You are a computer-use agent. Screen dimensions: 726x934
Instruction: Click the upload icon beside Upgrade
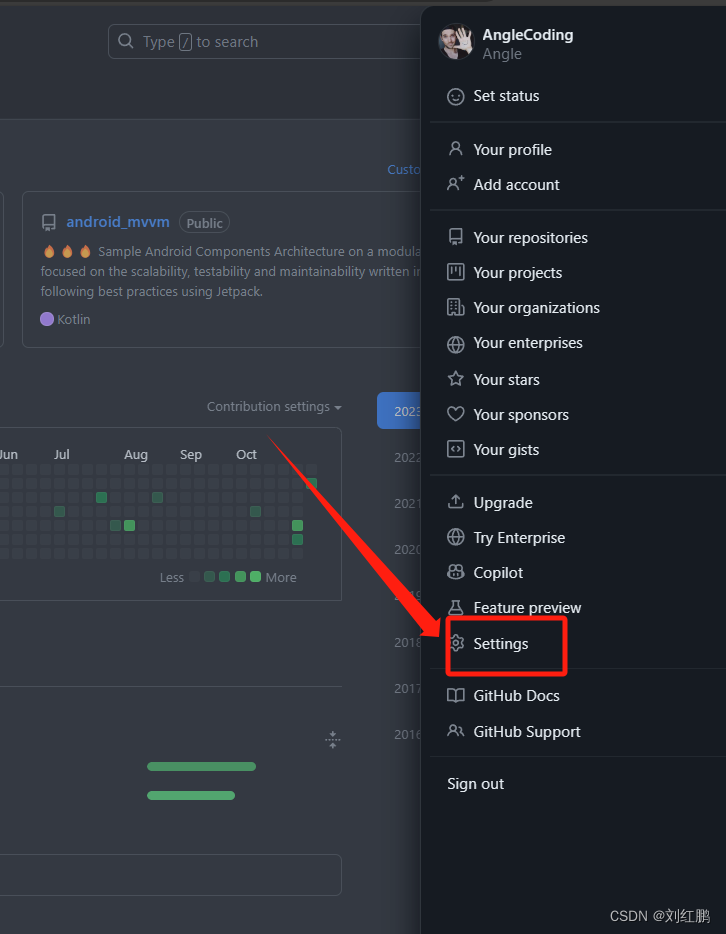pos(456,502)
